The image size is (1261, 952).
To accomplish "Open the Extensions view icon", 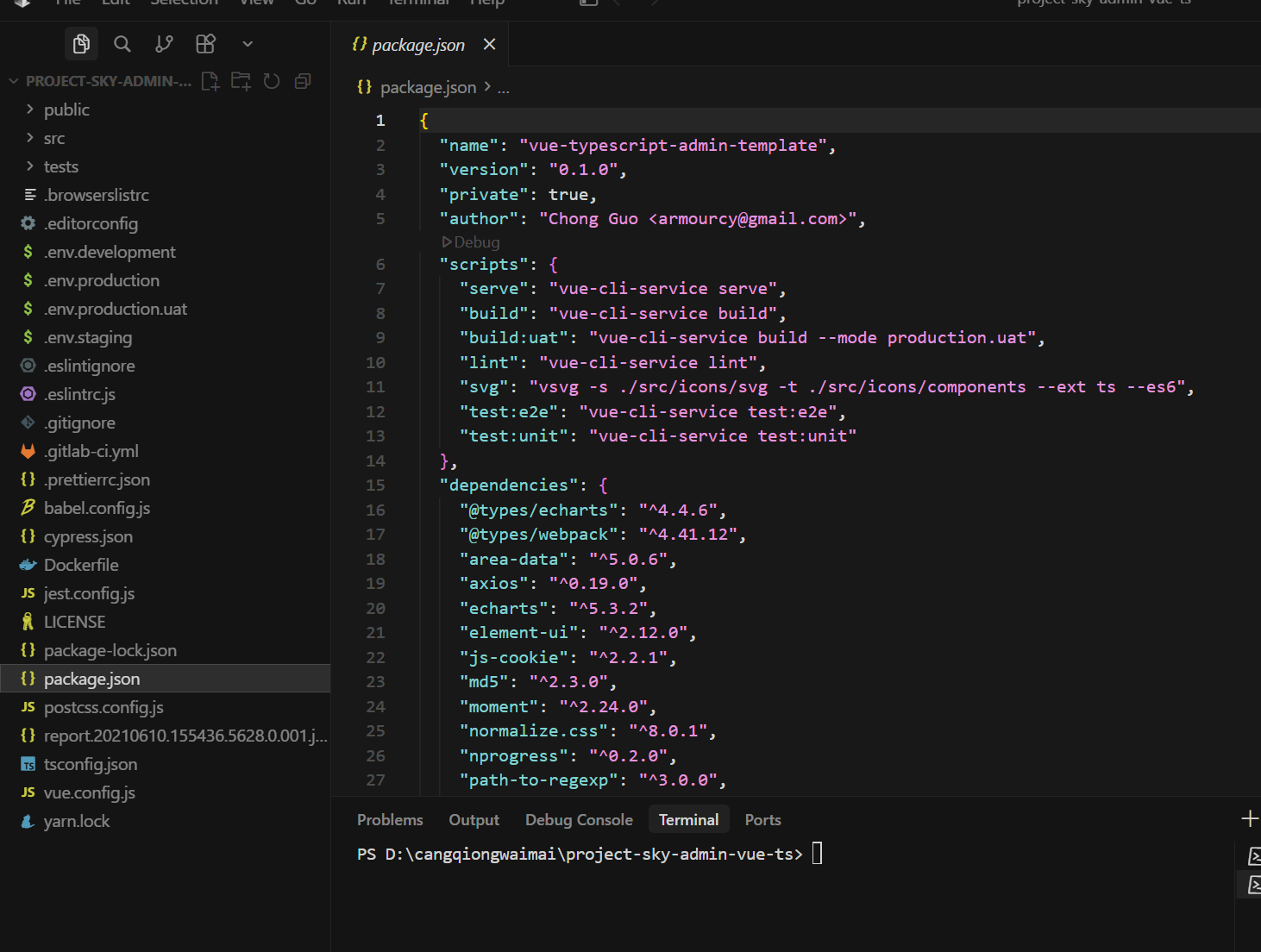I will pos(205,44).
